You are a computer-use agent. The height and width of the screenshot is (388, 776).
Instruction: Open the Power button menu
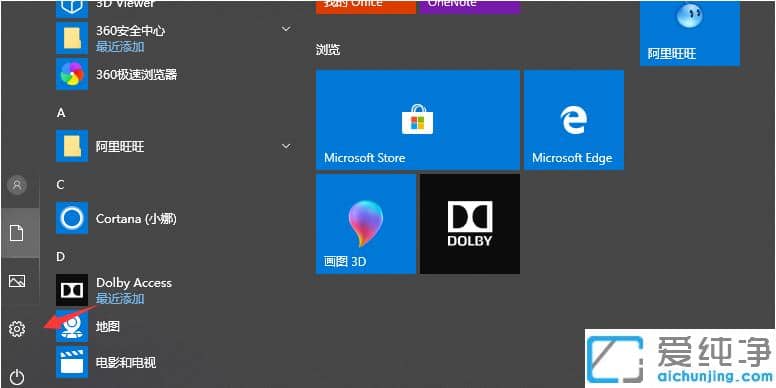pos(17,377)
